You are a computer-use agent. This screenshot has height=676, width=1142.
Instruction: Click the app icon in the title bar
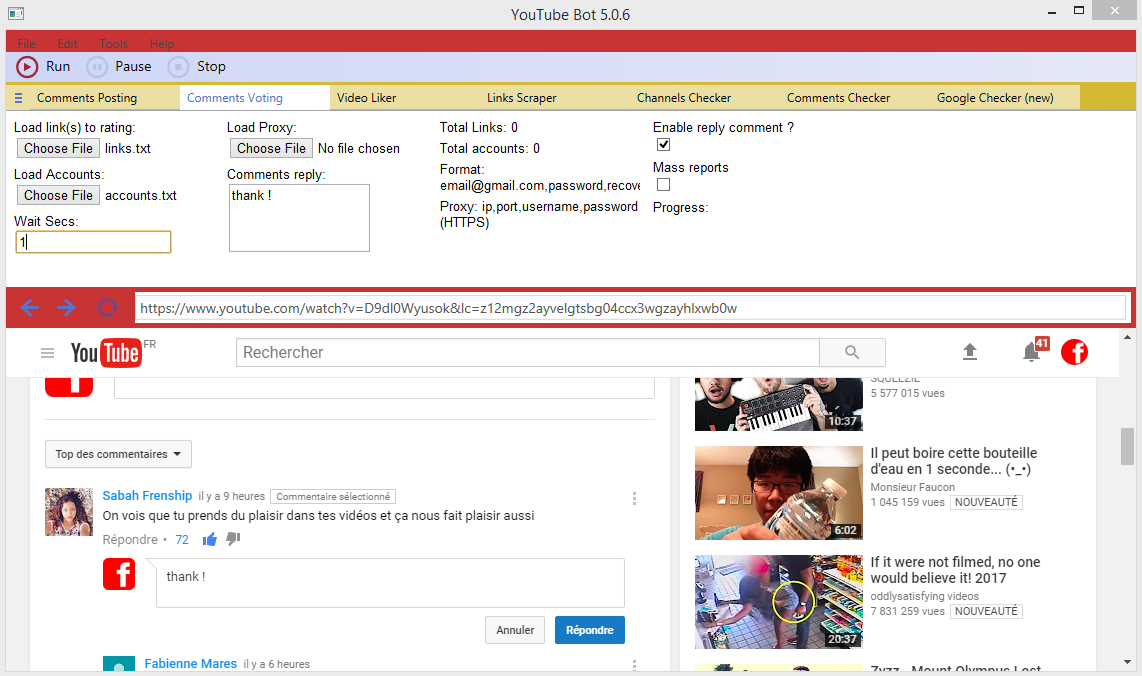coord(16,13)
